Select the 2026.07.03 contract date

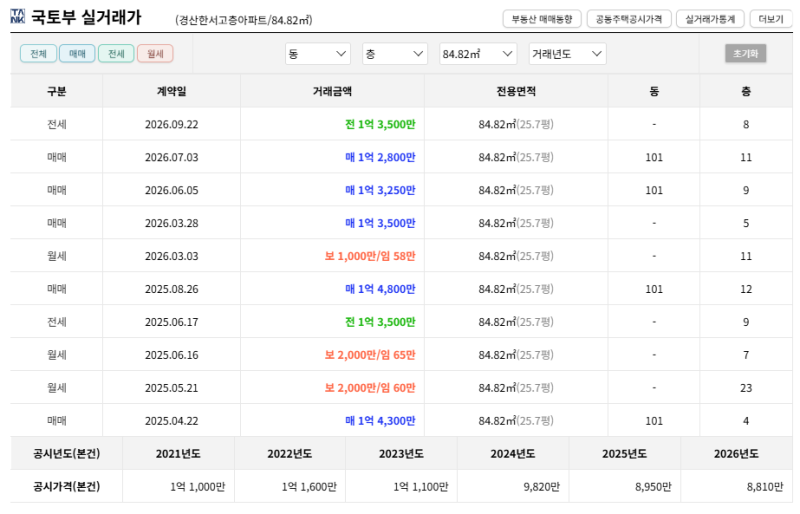coord(171,157)
